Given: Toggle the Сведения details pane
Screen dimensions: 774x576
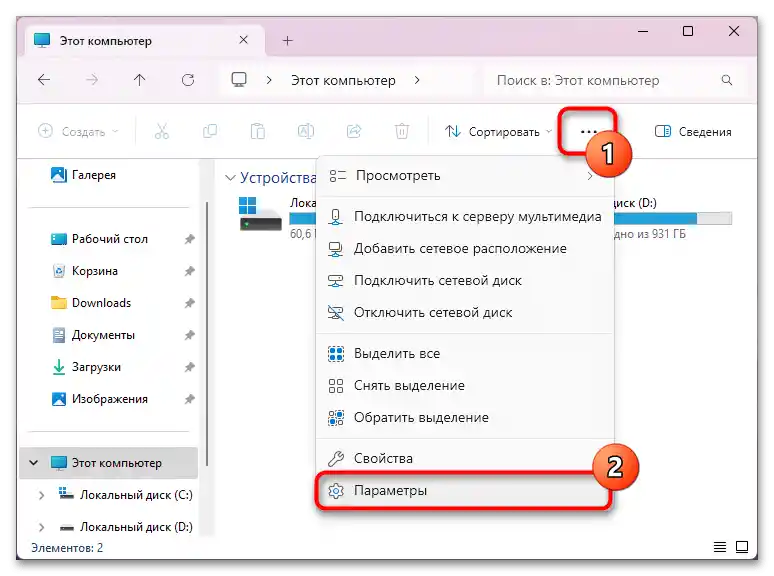Looking at the screenshot, I should 693,132.
